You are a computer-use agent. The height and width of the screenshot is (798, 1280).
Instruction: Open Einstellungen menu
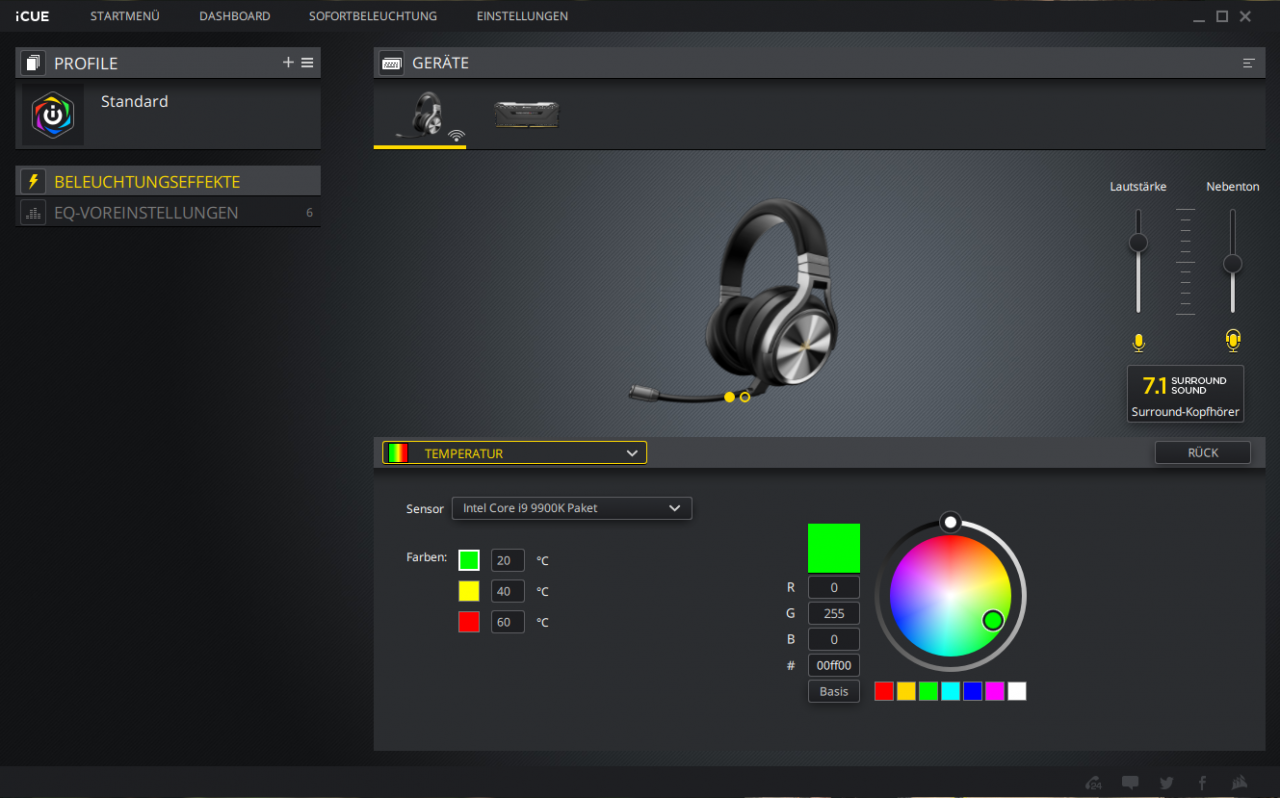pos(522,16)
